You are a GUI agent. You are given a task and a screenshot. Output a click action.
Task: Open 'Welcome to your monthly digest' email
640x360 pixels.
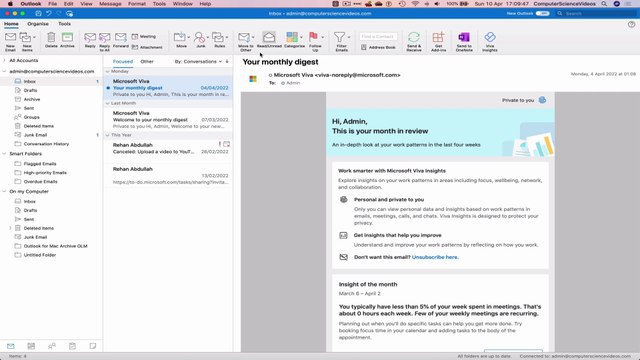coord(168,120)
